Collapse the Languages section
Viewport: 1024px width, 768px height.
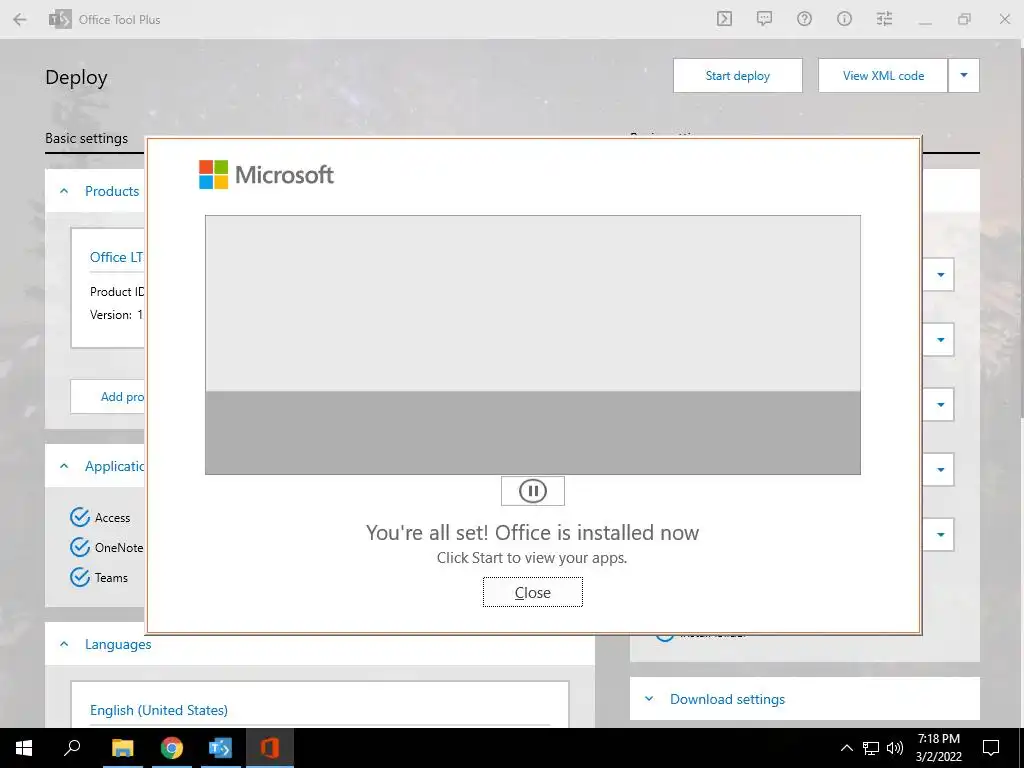coord(64,645)
